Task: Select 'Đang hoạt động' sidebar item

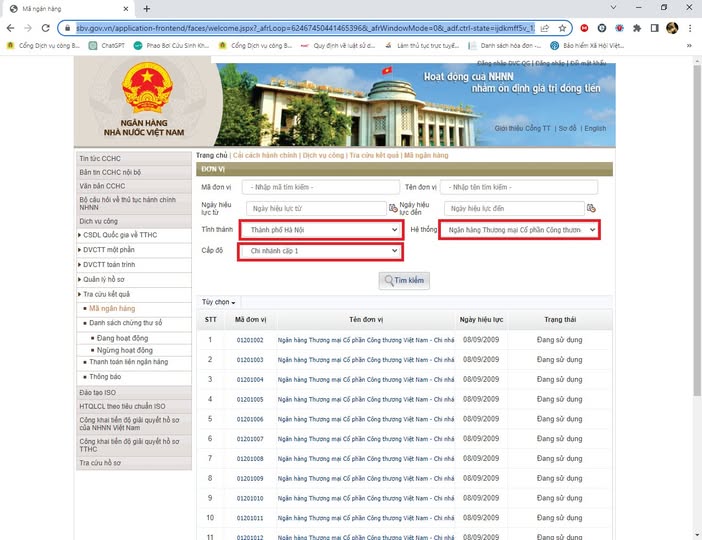Action: click(122, 338)
